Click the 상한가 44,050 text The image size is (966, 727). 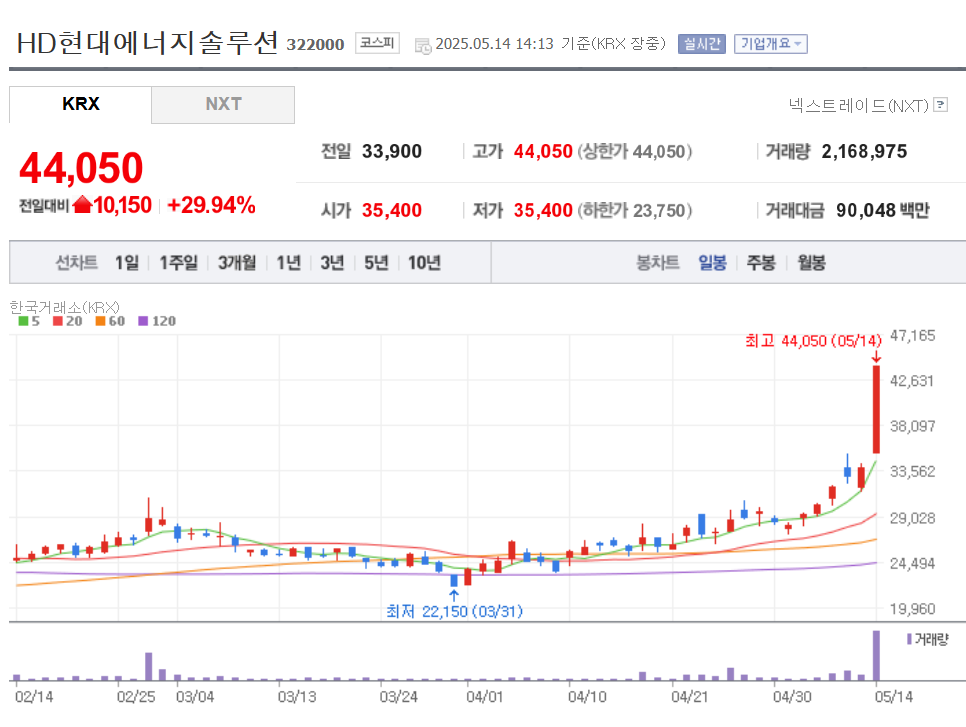635,152
